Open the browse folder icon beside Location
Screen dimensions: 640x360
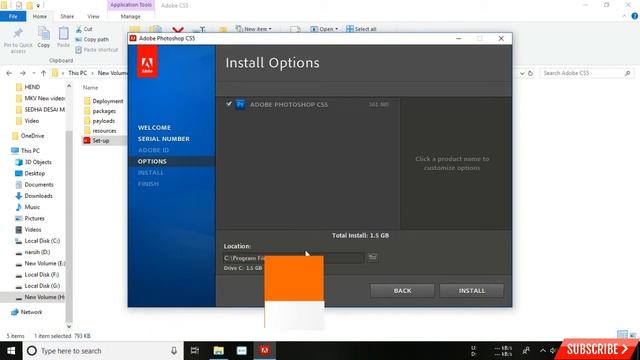click(372, 257)
